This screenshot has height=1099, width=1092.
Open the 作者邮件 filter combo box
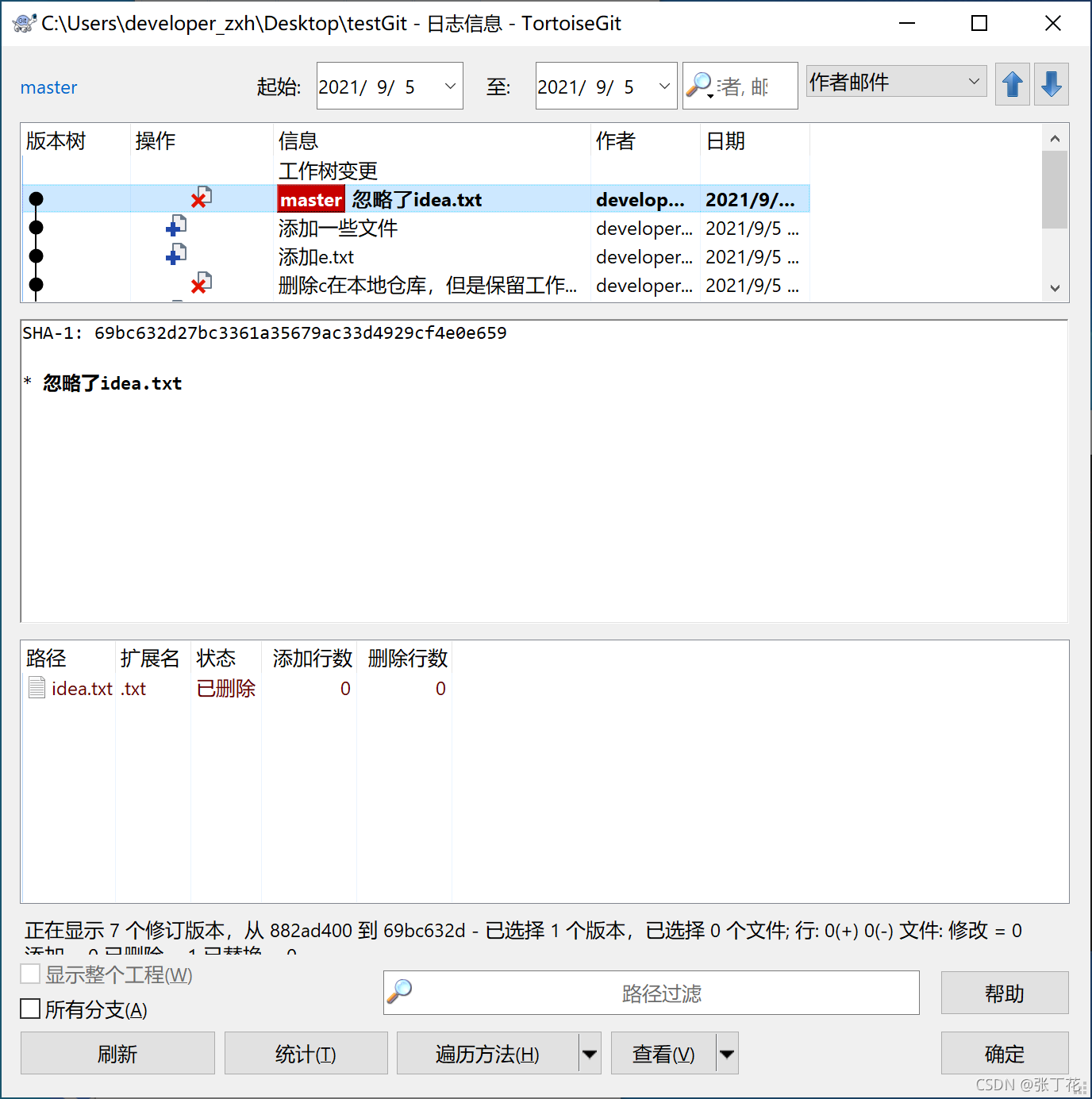tap(897, 81)
